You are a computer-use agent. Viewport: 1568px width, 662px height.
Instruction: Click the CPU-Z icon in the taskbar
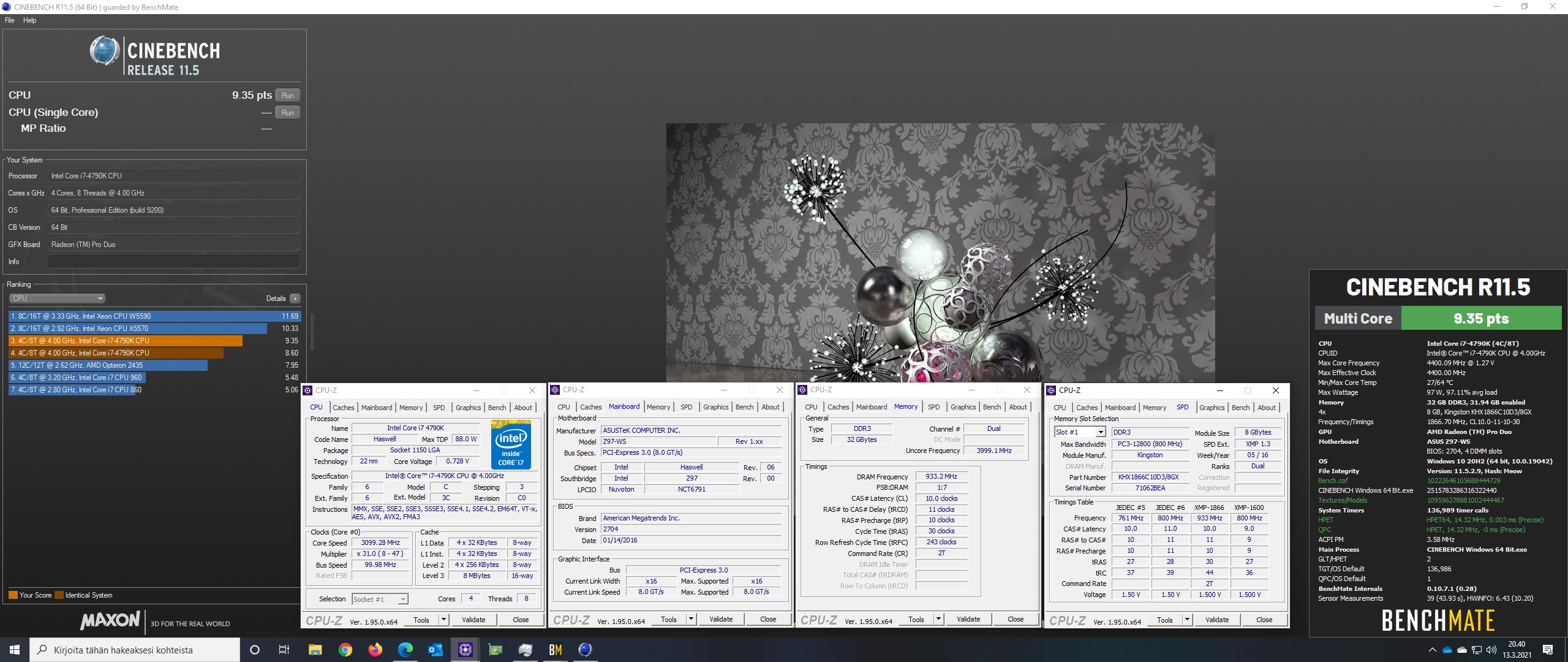(465, 650)
